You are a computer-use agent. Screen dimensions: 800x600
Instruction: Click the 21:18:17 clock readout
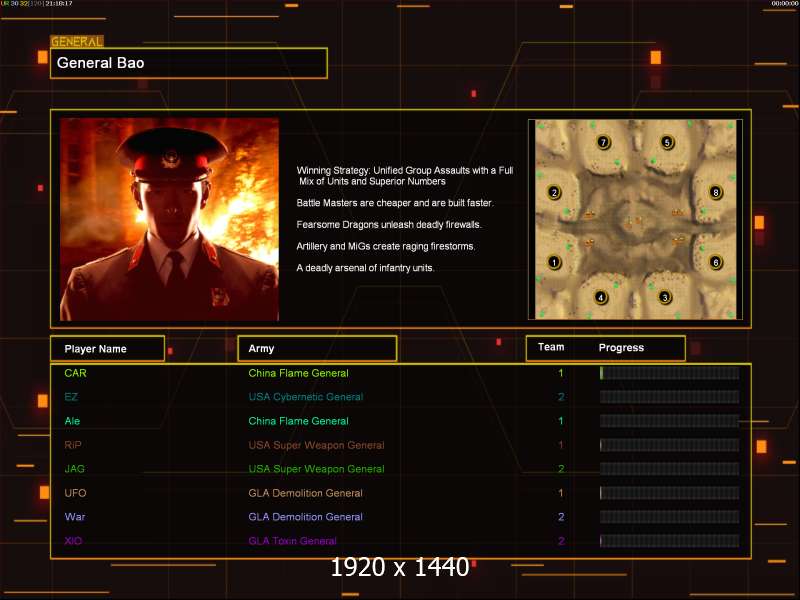[59, 4]
